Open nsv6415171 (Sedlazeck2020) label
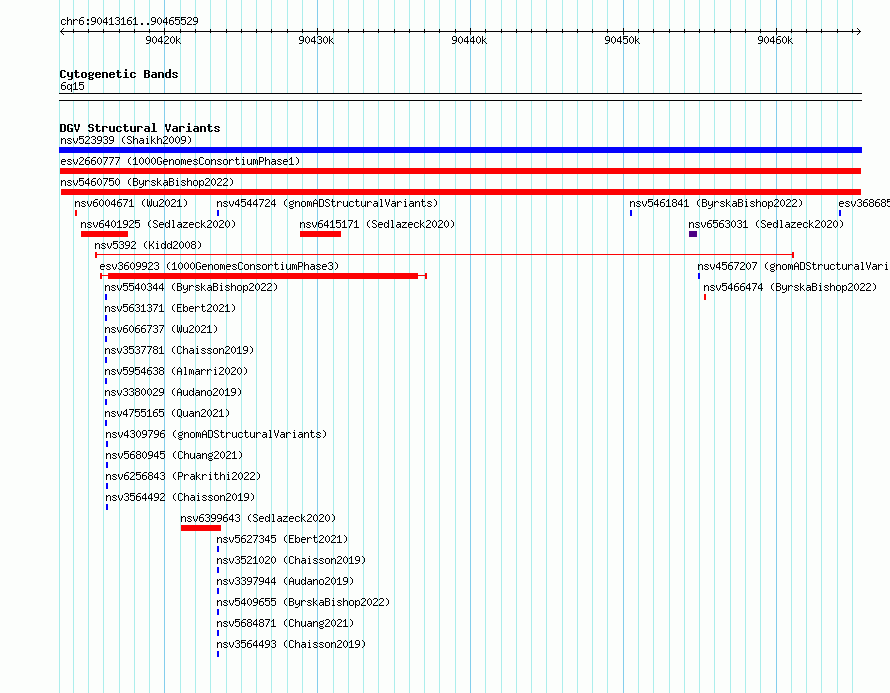Screen dimensions: 890x693 [x=377, y=224]
